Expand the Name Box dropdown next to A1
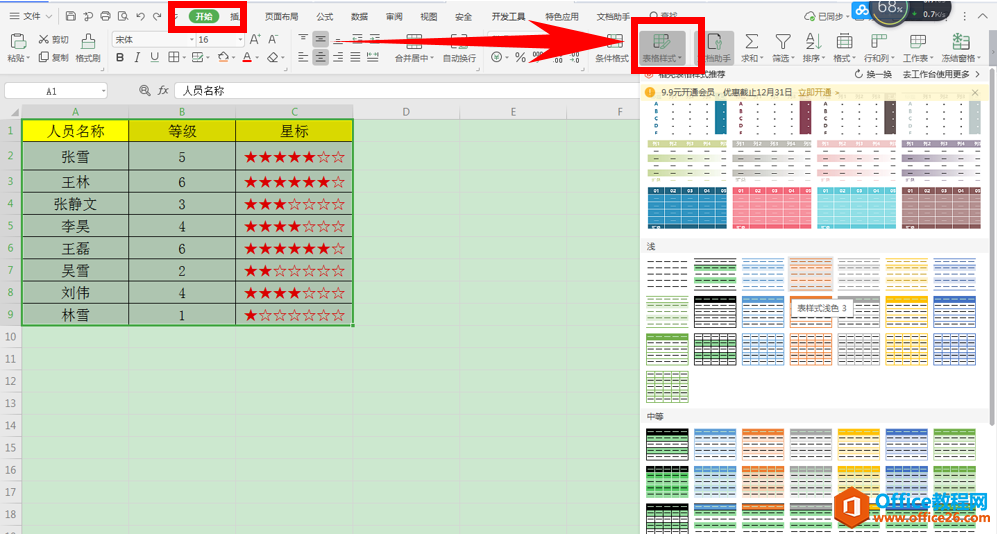This screenshot has height=535, width=997. pyautogui.click(x=103, y=92)
